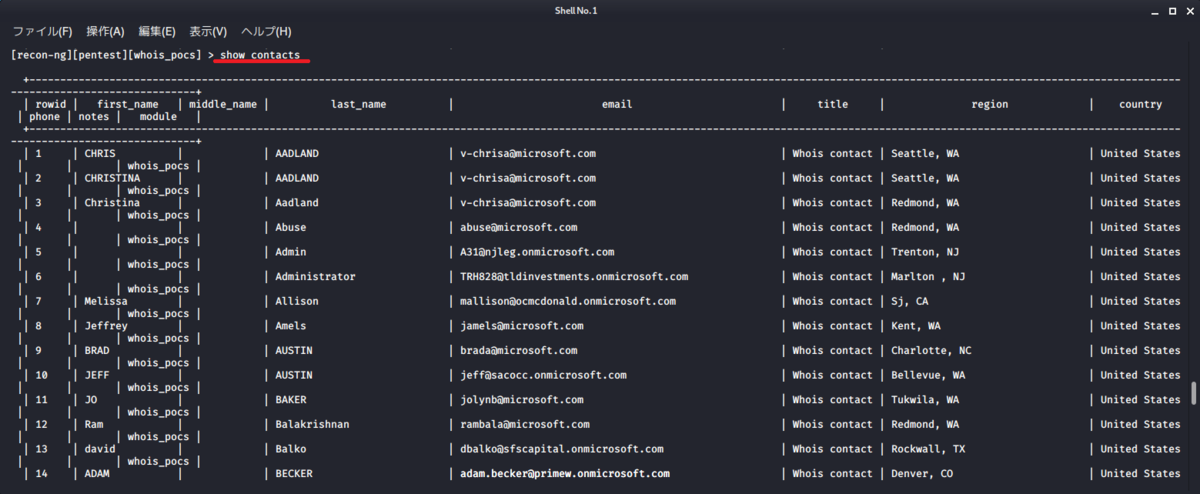
Task: Click the 'rowid' column header
Action: pyautogui.click(x=51, y=104)
